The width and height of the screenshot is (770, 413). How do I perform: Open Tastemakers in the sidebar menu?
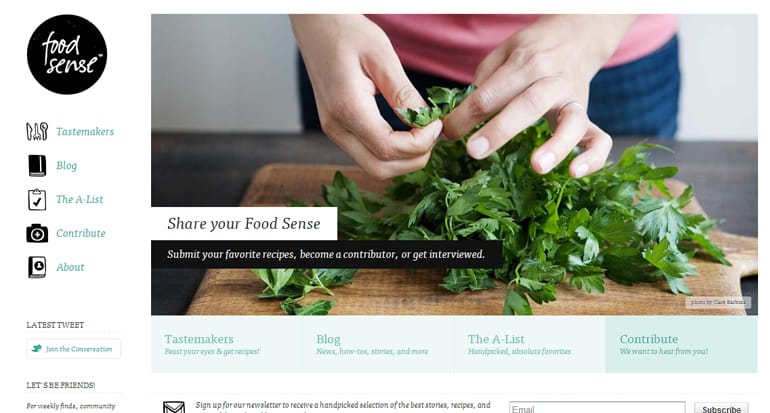[85, 132]
